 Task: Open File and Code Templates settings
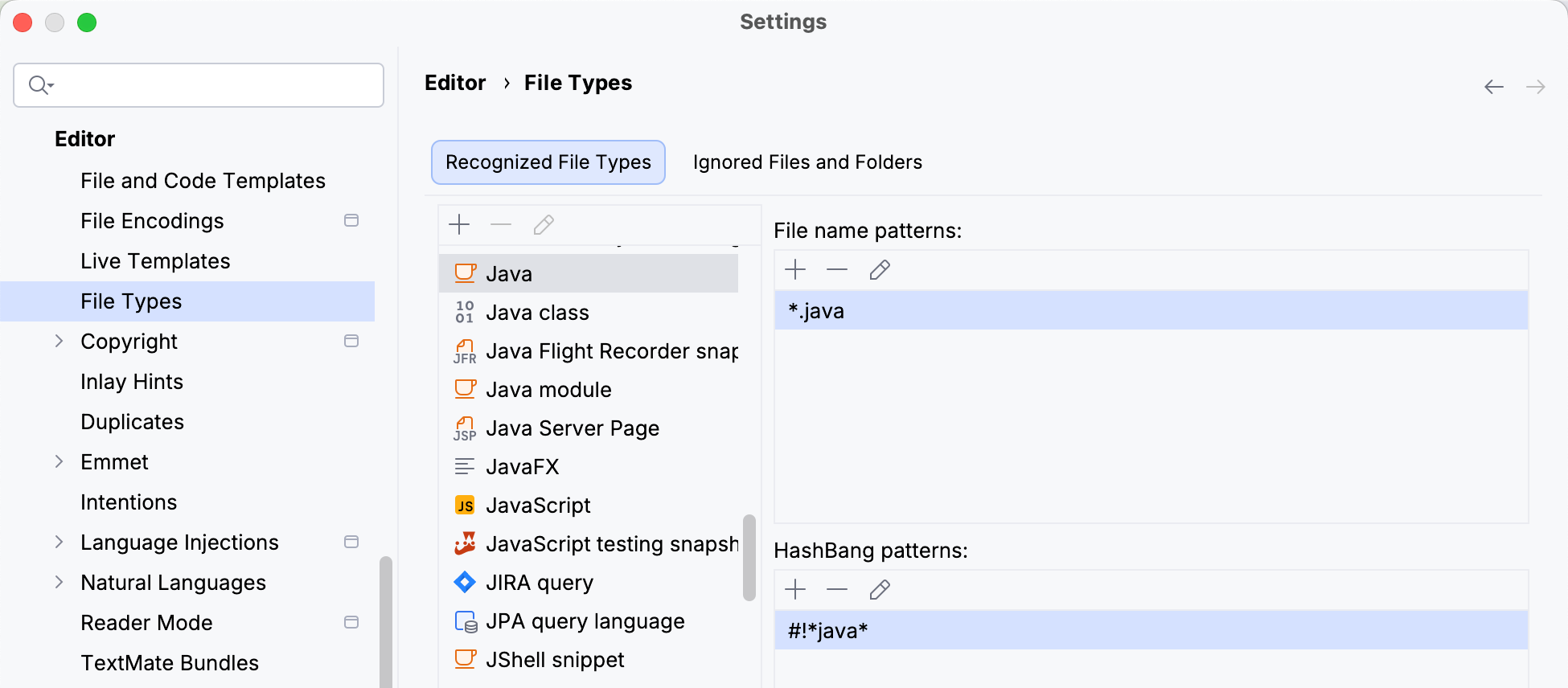(x=203, y=181)
